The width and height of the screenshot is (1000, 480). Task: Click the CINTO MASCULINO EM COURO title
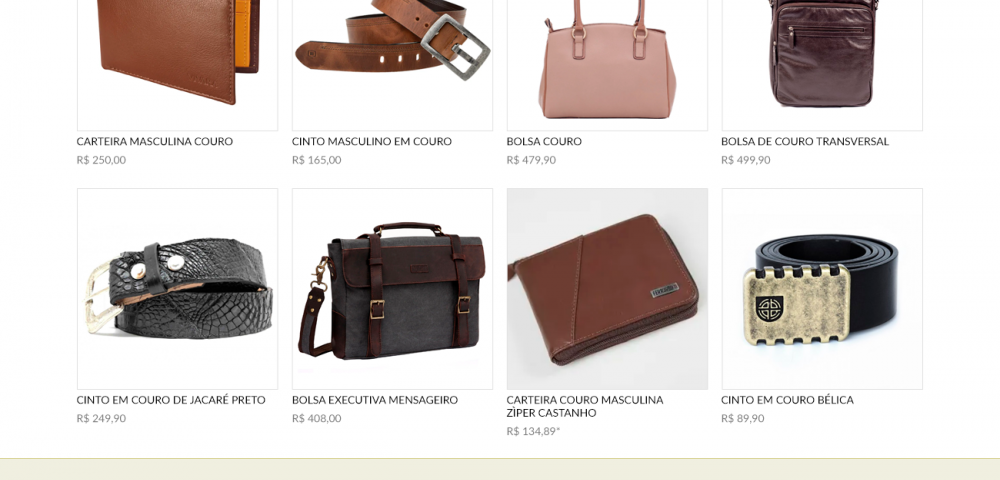pos(372,142)
